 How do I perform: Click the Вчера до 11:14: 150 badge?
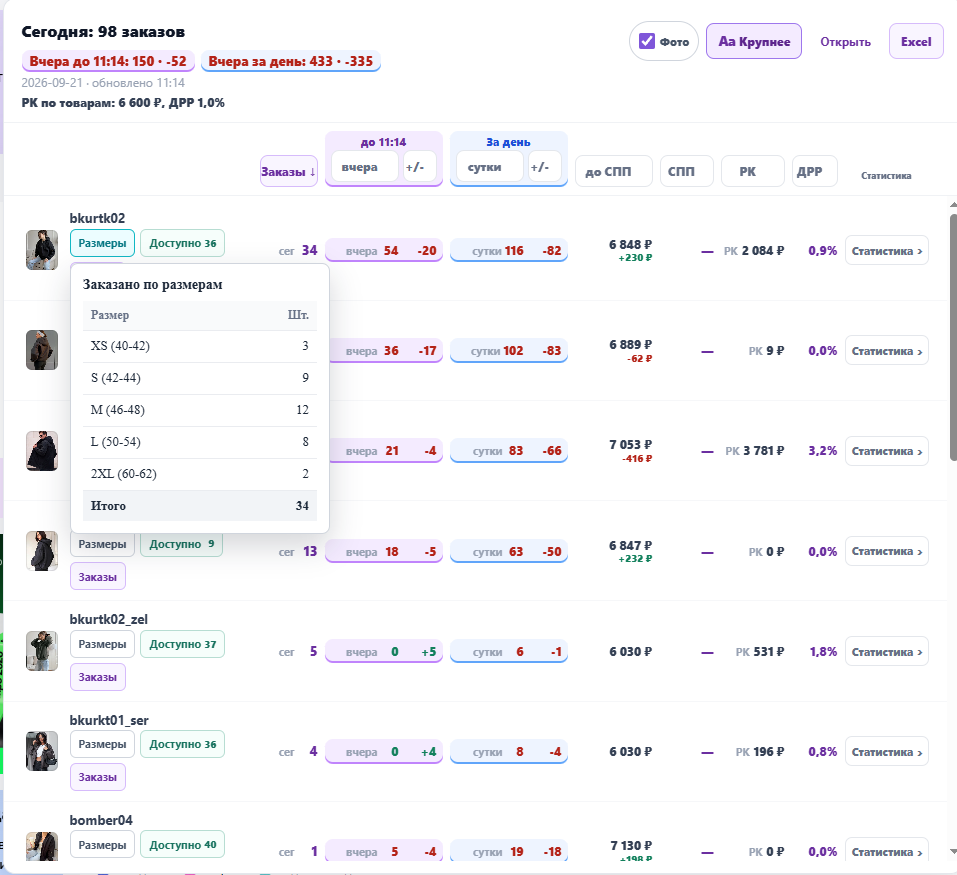[108, 61]
